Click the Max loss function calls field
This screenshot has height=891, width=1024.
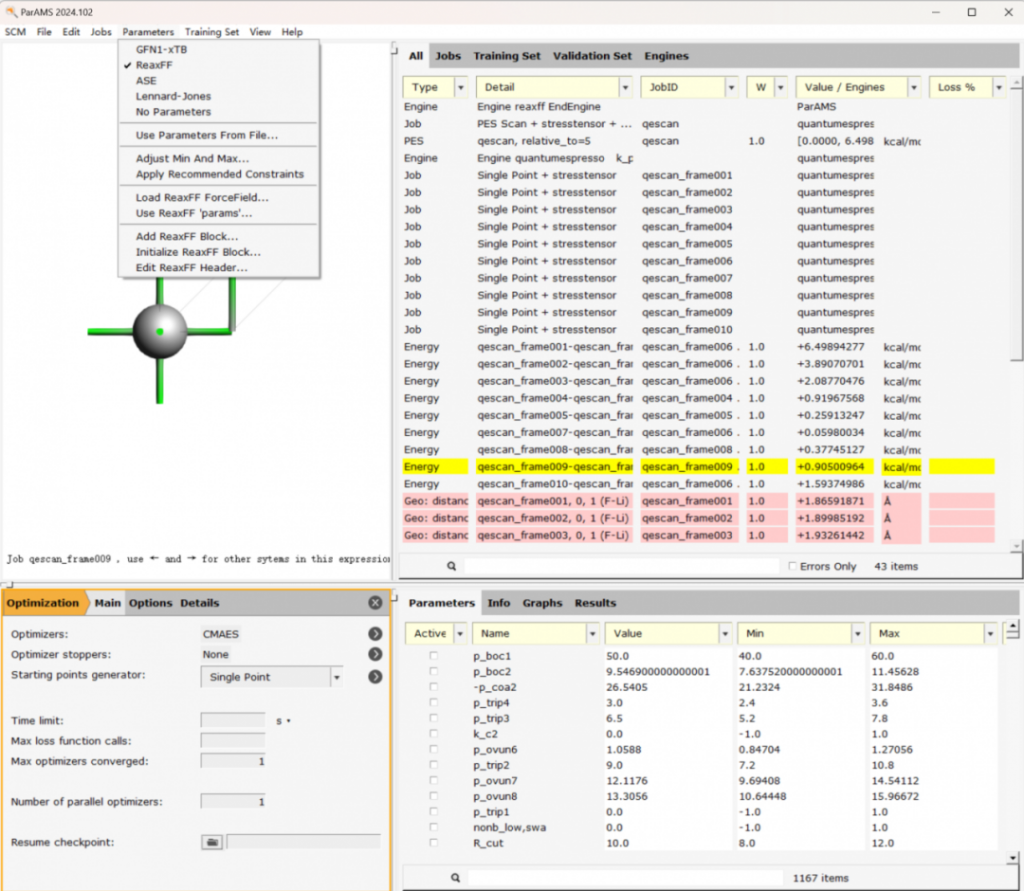[233, 740]
